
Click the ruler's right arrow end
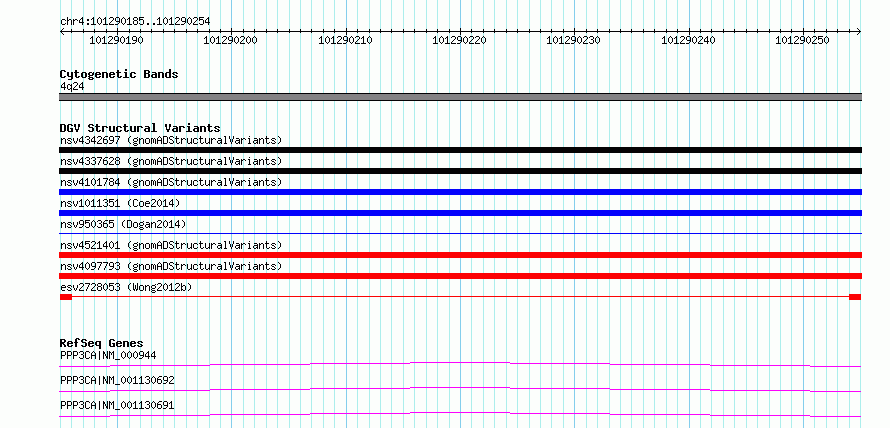[858, 32]
